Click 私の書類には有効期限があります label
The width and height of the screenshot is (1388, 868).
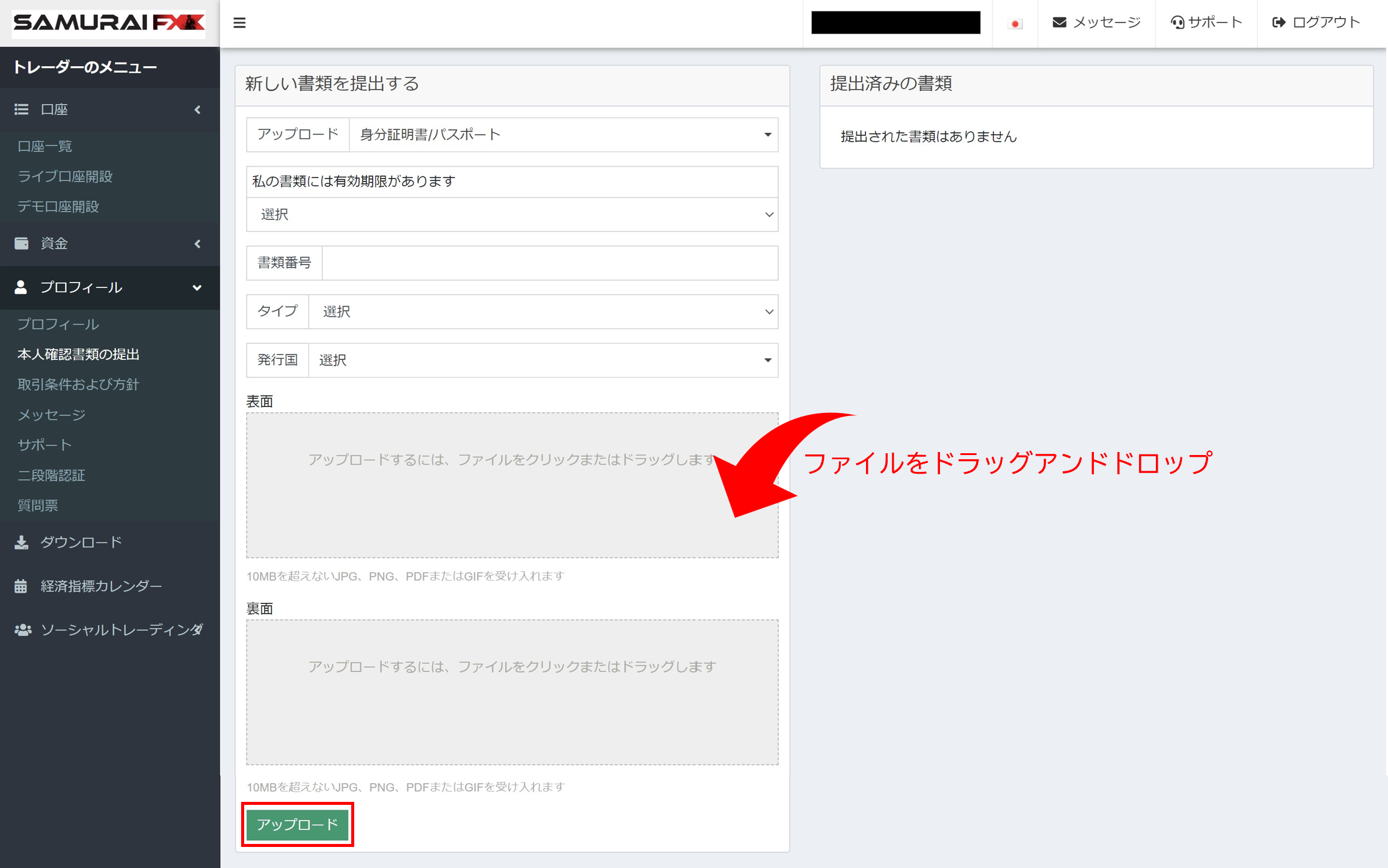354,182
